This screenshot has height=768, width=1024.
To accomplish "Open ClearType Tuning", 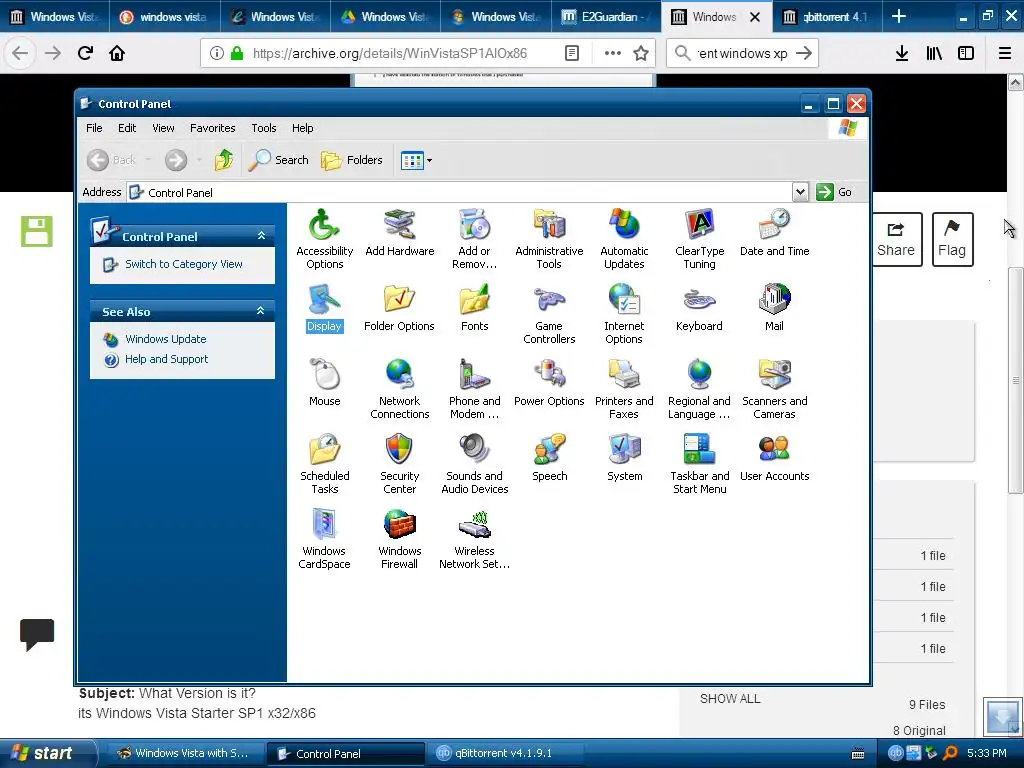I will click(699, 239).
